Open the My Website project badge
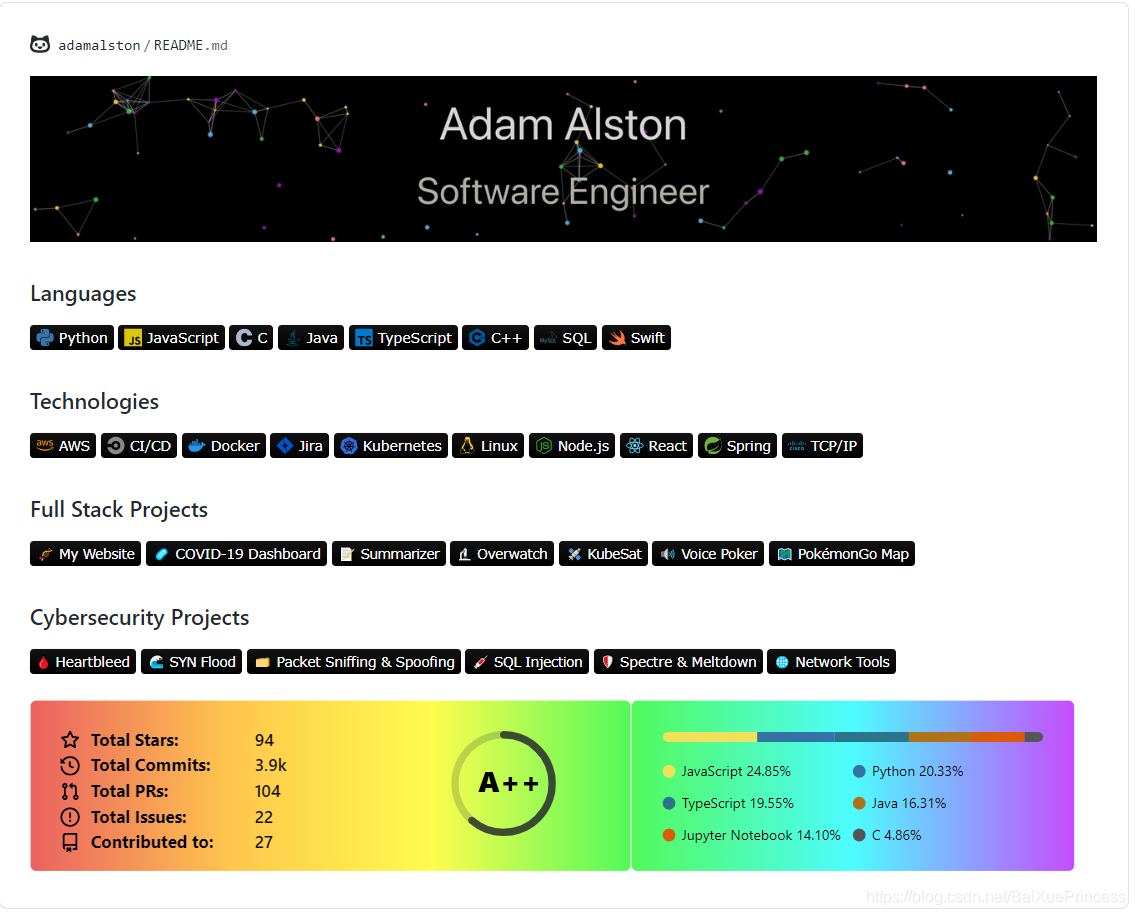Image resolution: width=1135 pixels, height=915 pixels. coord(85,554)
